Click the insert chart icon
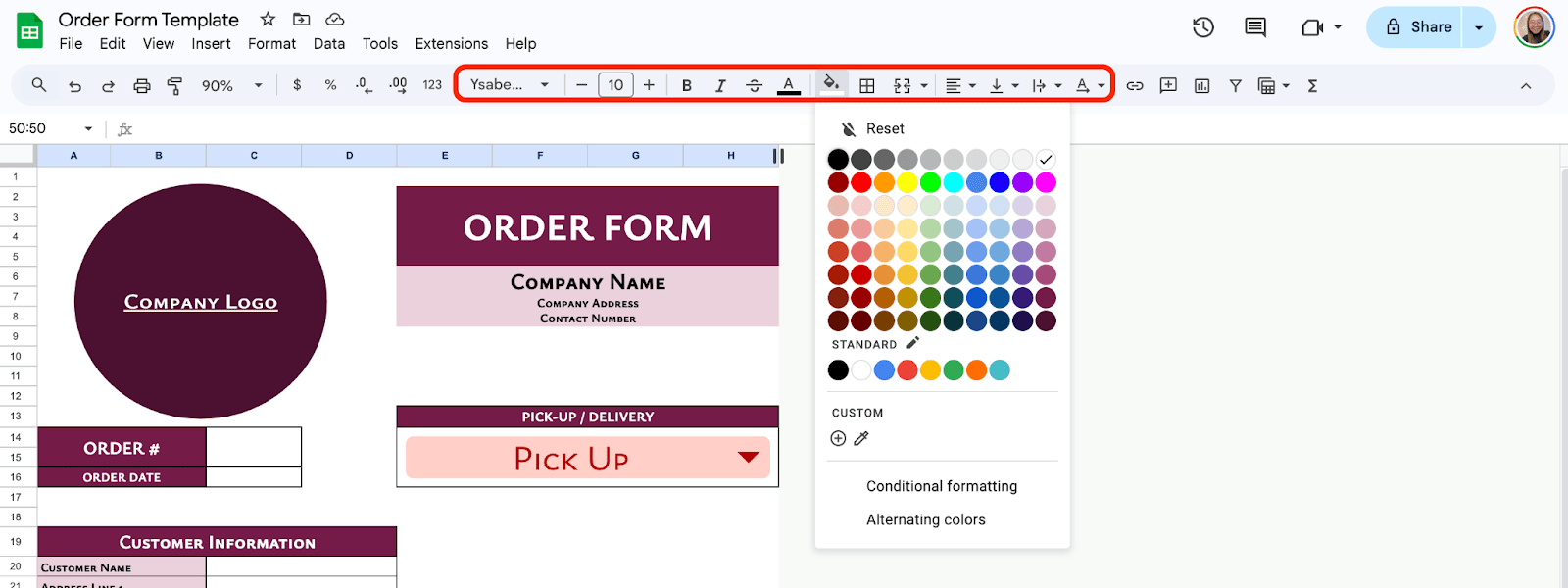The width and height of the screenshot is (1568, 588). click(1202, 86)
